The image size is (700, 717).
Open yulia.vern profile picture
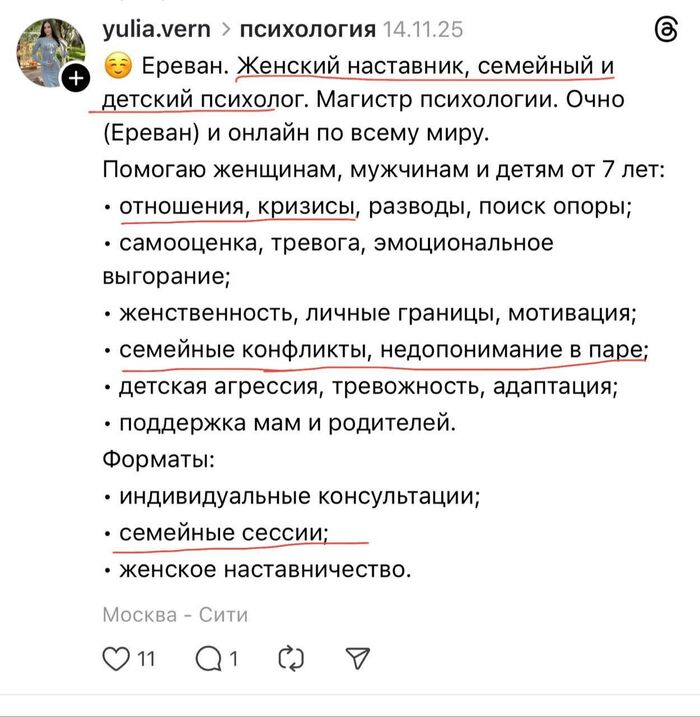[50, 49]
